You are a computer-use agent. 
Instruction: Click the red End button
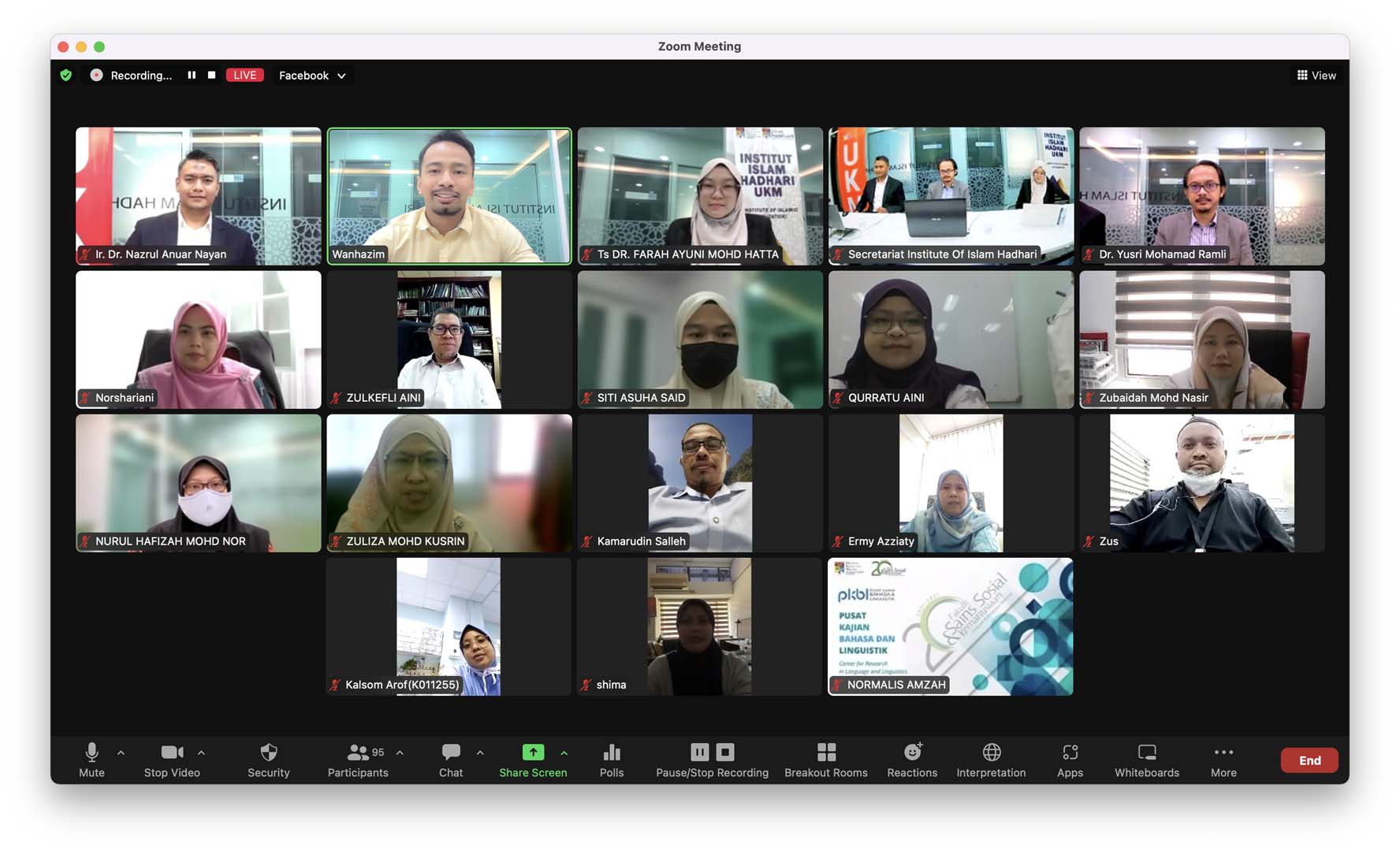(x=1309, y=760)
